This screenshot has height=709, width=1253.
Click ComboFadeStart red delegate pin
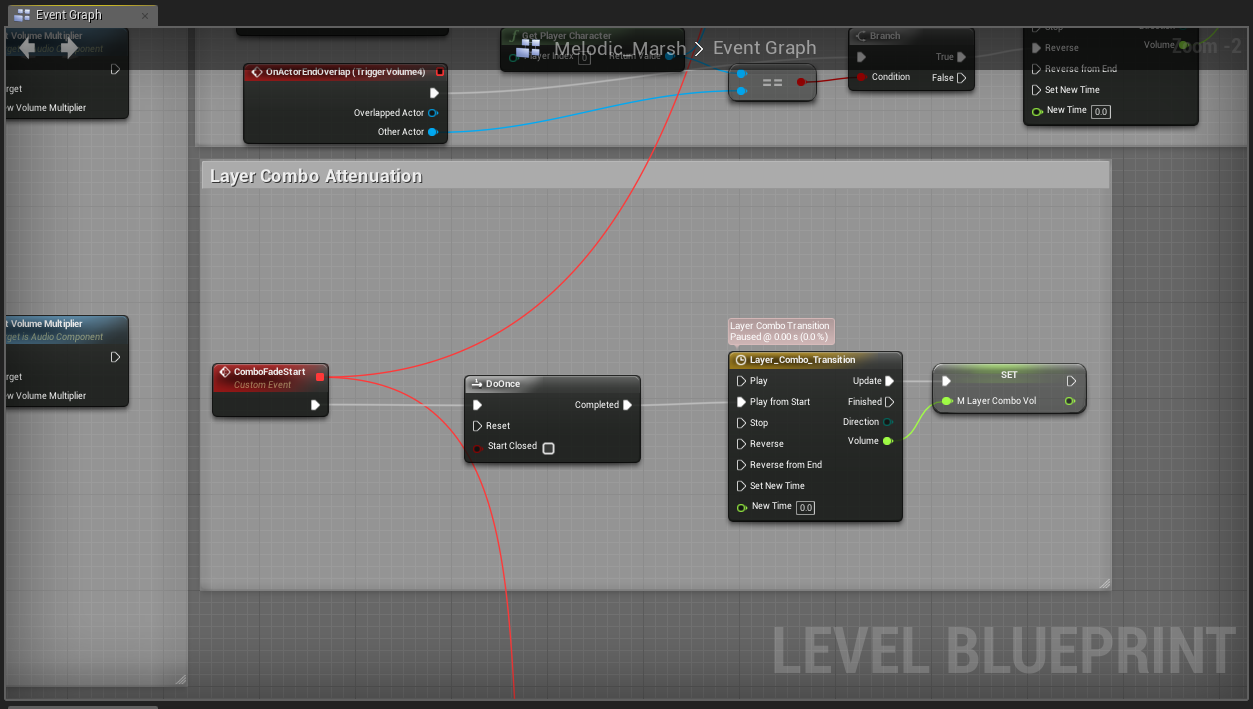point(320,377)
